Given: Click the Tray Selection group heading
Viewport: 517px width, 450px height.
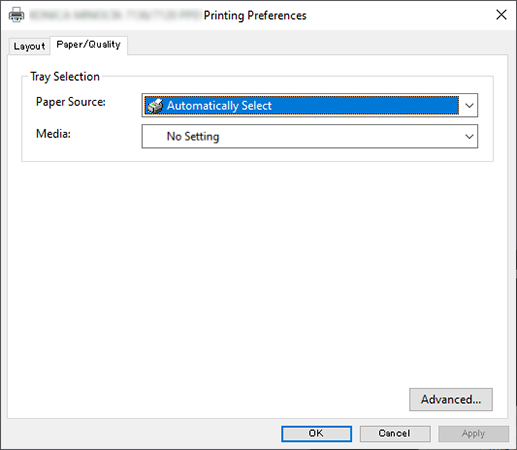Looking at the screenshot, I should coord(65,77).
